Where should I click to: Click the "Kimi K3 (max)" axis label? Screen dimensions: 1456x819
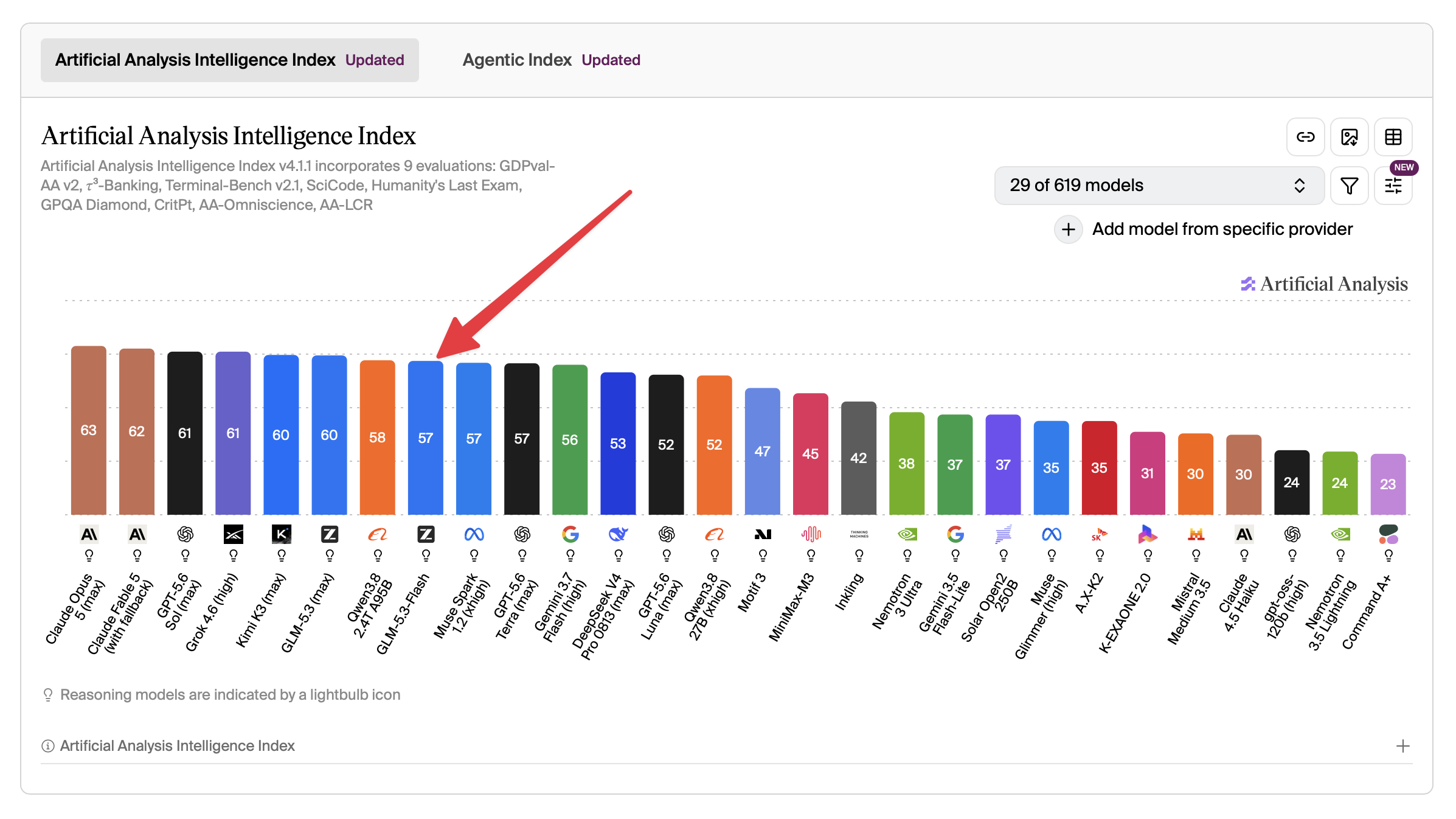[x=260, y=610]
